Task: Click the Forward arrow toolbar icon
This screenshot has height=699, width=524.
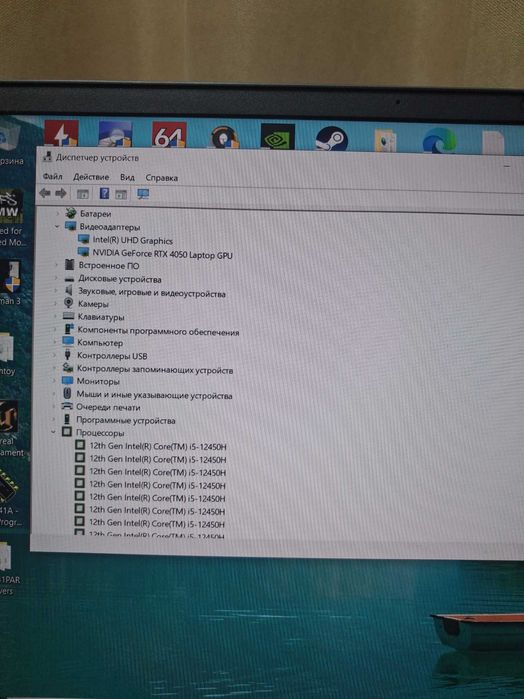Action: point(61,193)
